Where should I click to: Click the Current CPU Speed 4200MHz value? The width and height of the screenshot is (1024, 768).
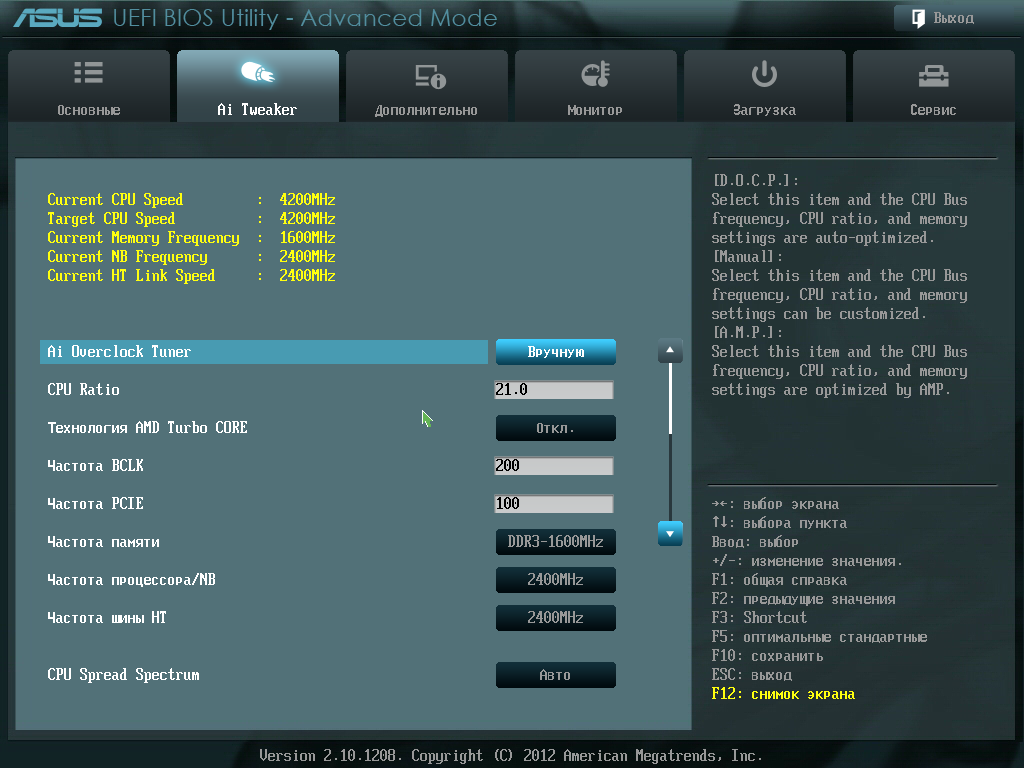click(x=308, y=199)
